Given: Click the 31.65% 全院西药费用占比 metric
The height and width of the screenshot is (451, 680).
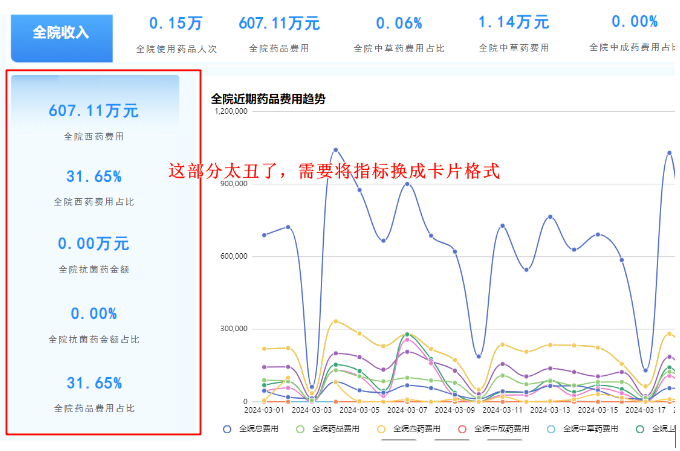Looking at the screenshot, I should [94, 187].
